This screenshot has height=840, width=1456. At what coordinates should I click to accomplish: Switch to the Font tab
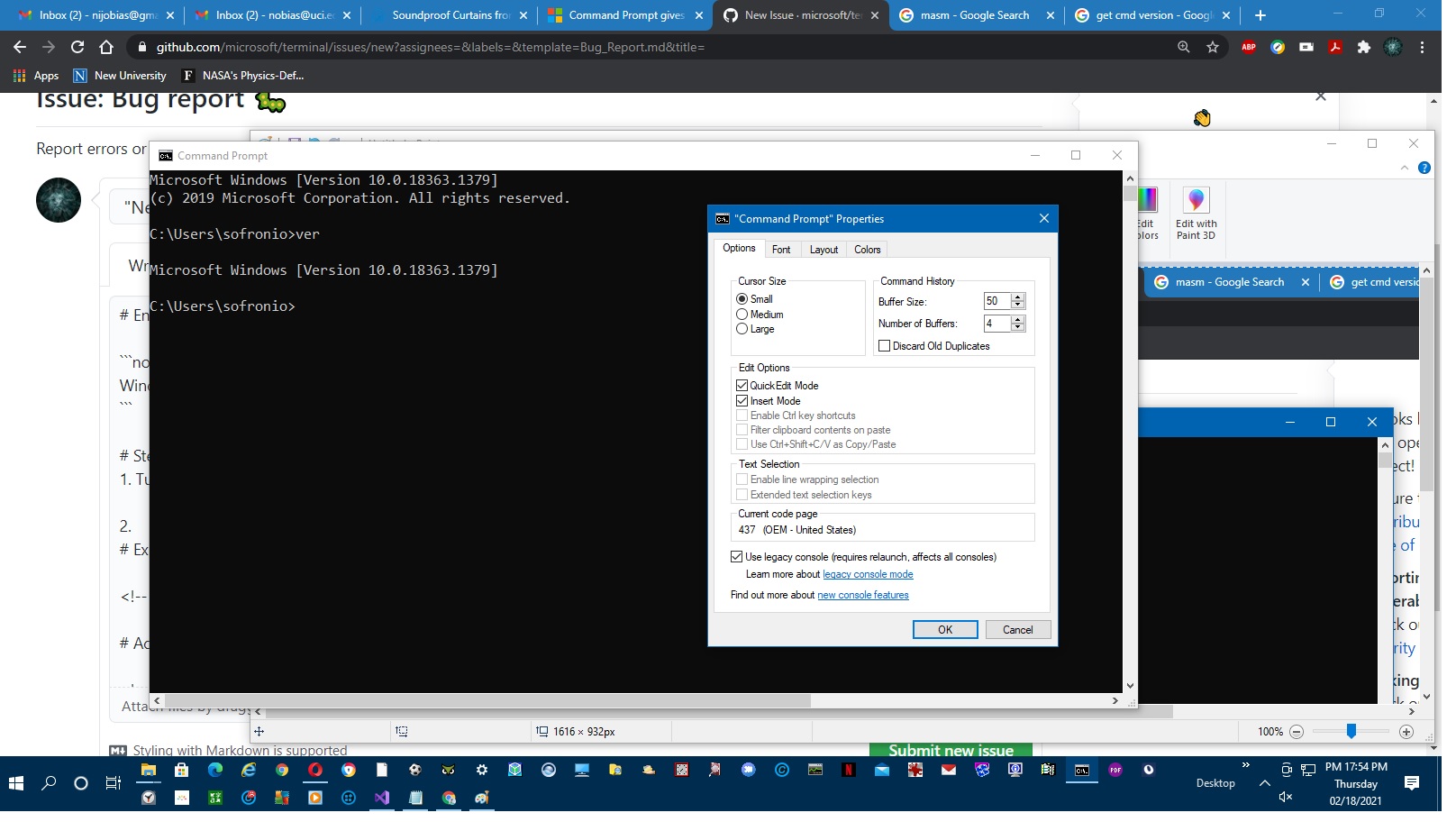pyautogui.click(x=781, y=249)
